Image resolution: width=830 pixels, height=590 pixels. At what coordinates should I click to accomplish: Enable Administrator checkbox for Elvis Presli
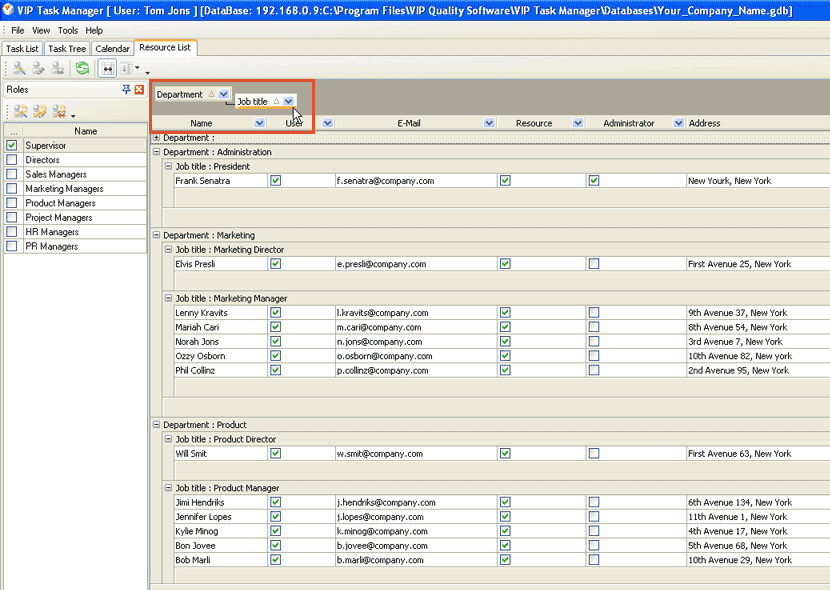click(594, 264)
